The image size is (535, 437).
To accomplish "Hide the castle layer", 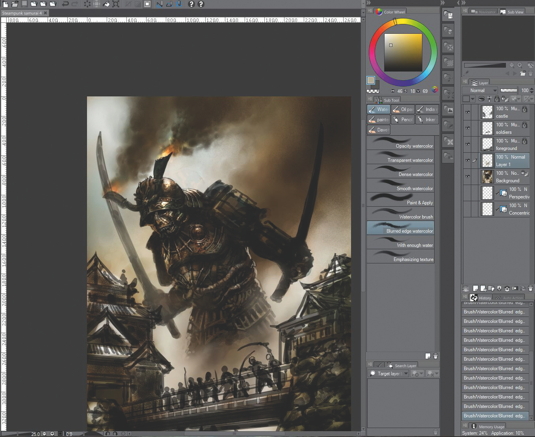I will [x=467, y=112].
